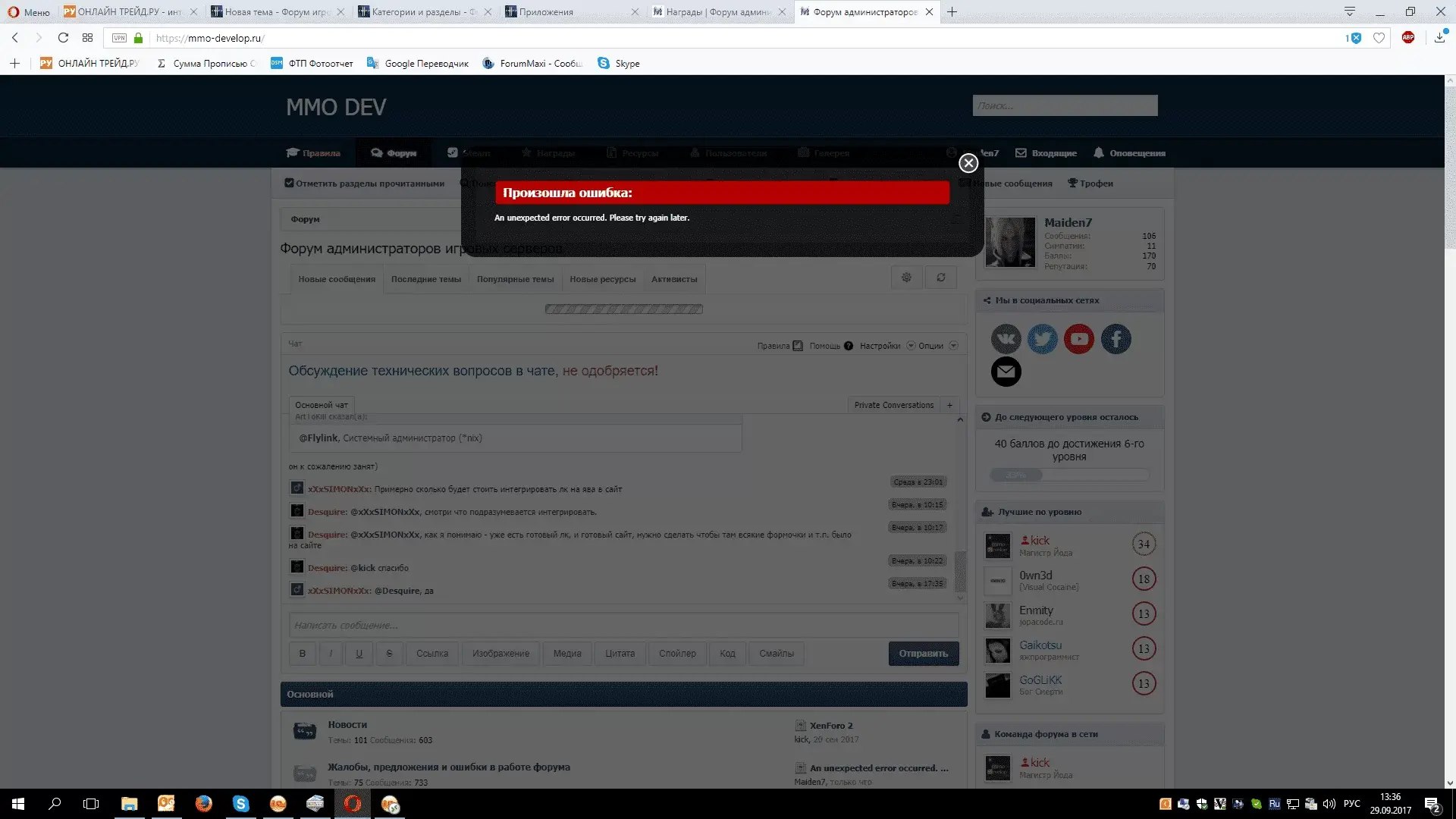Click the address bar URL field
The width and height of the screenshot is (1456, 819).
coord(743,38)
